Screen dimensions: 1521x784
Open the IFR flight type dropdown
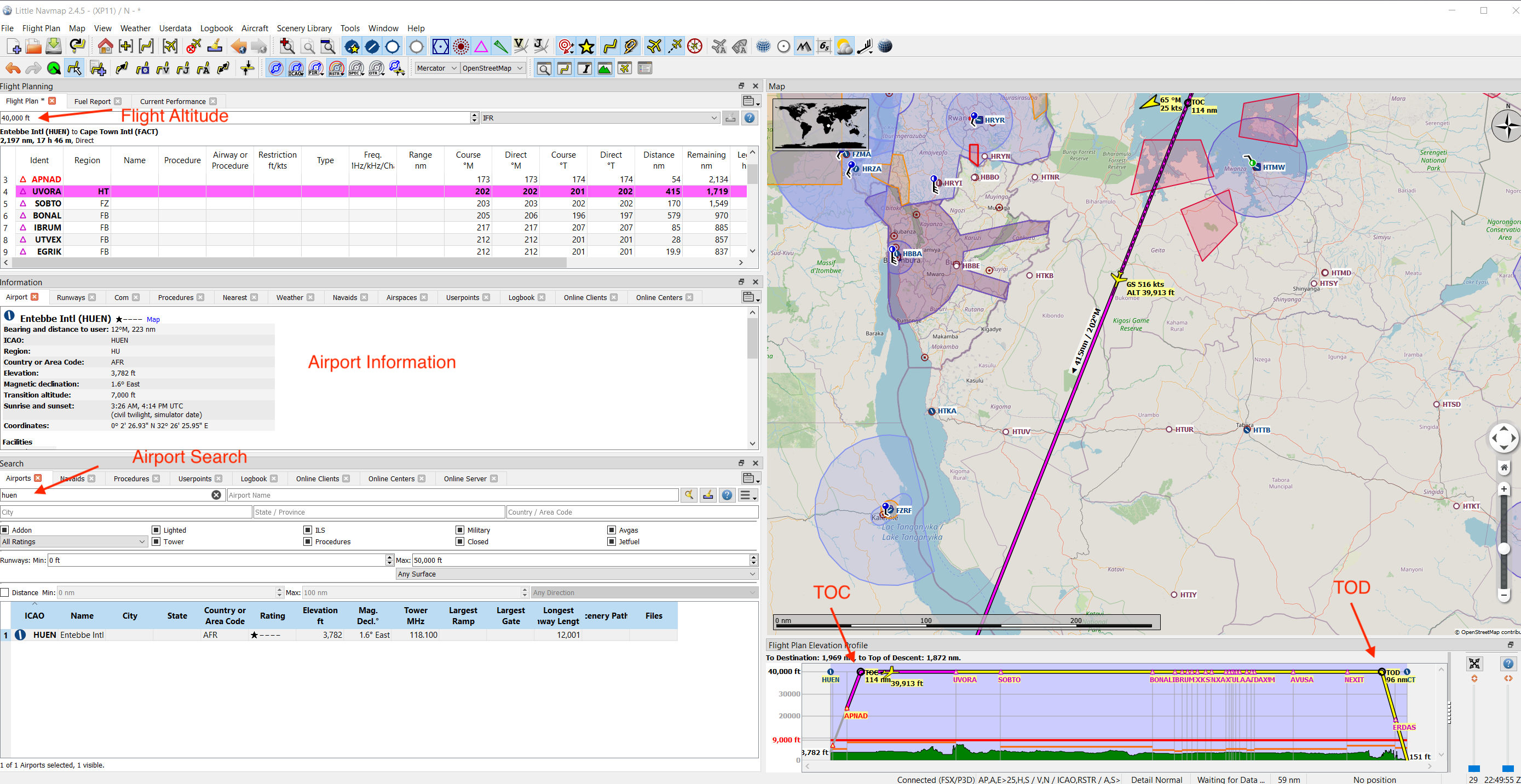[x=600, y=118]
